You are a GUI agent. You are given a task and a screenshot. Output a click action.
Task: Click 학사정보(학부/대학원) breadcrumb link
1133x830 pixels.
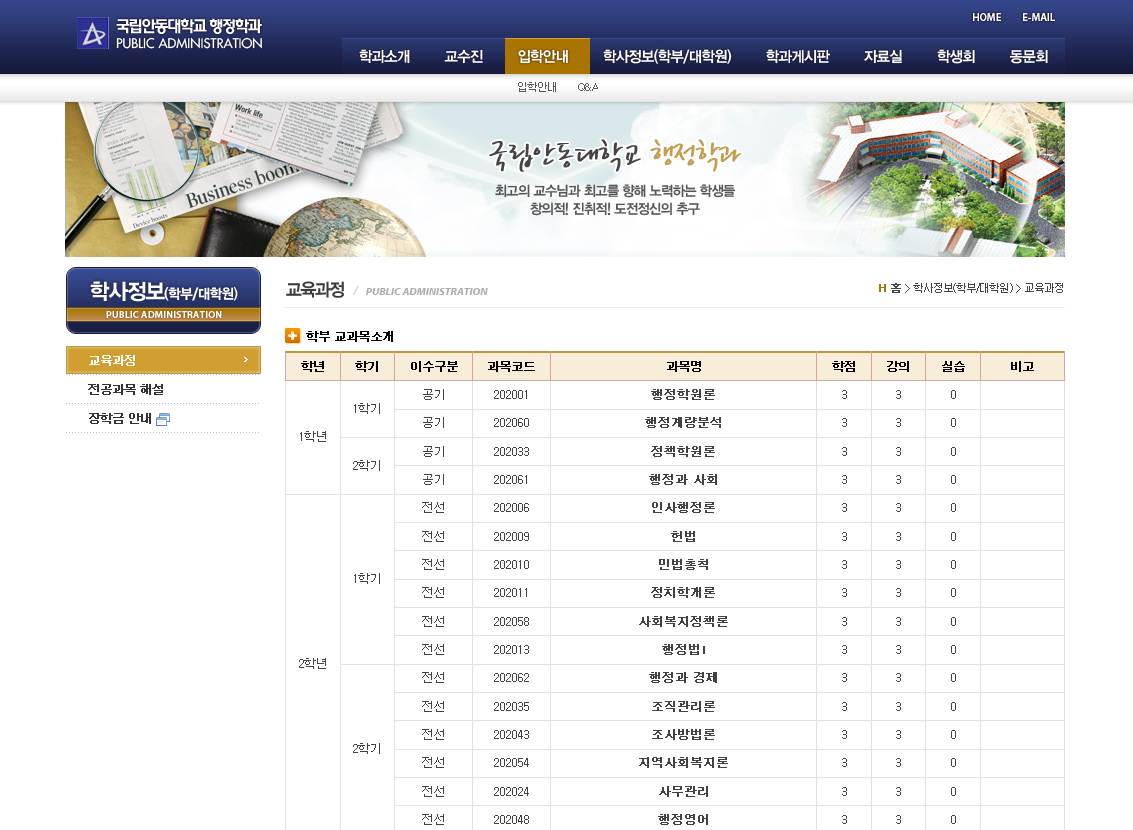(962, 288)
